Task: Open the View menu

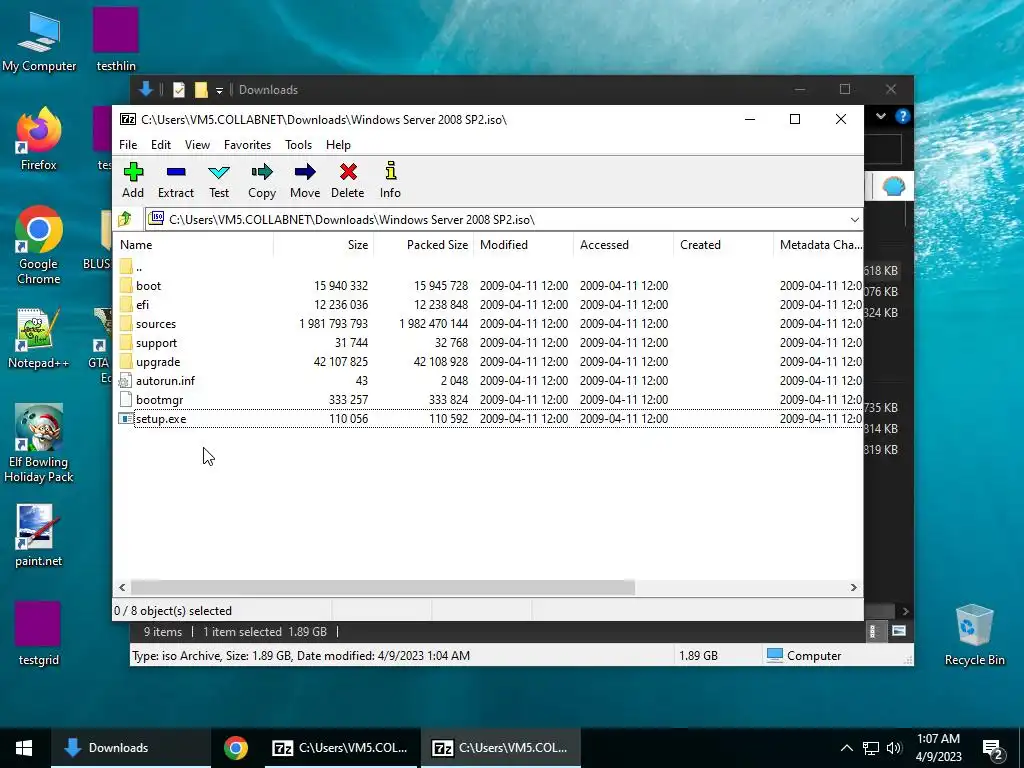Action: click(197, 145)
